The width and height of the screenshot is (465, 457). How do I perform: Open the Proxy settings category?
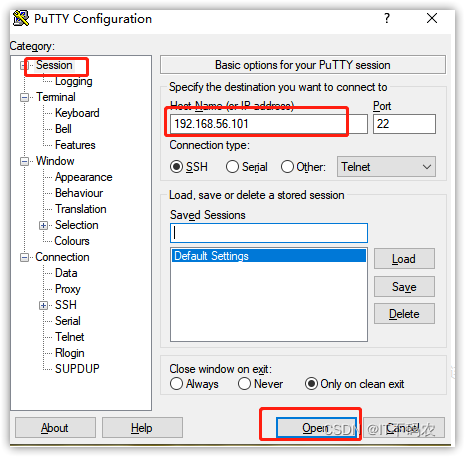pos(68,289)
